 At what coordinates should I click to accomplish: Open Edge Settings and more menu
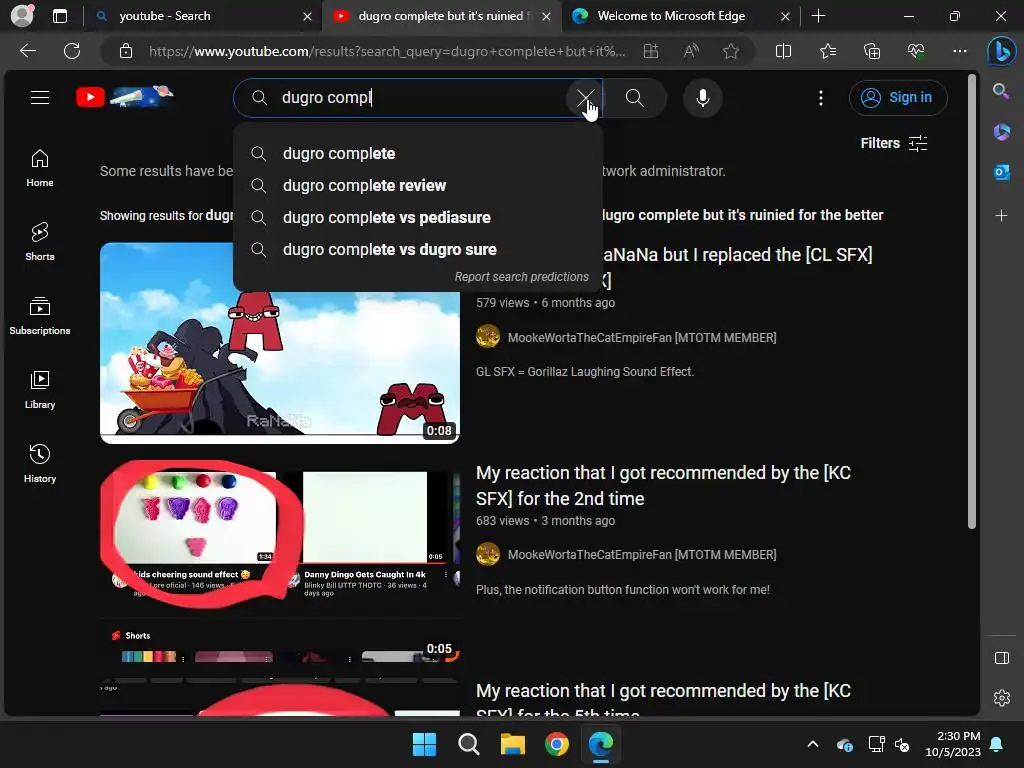coord(959,51)
